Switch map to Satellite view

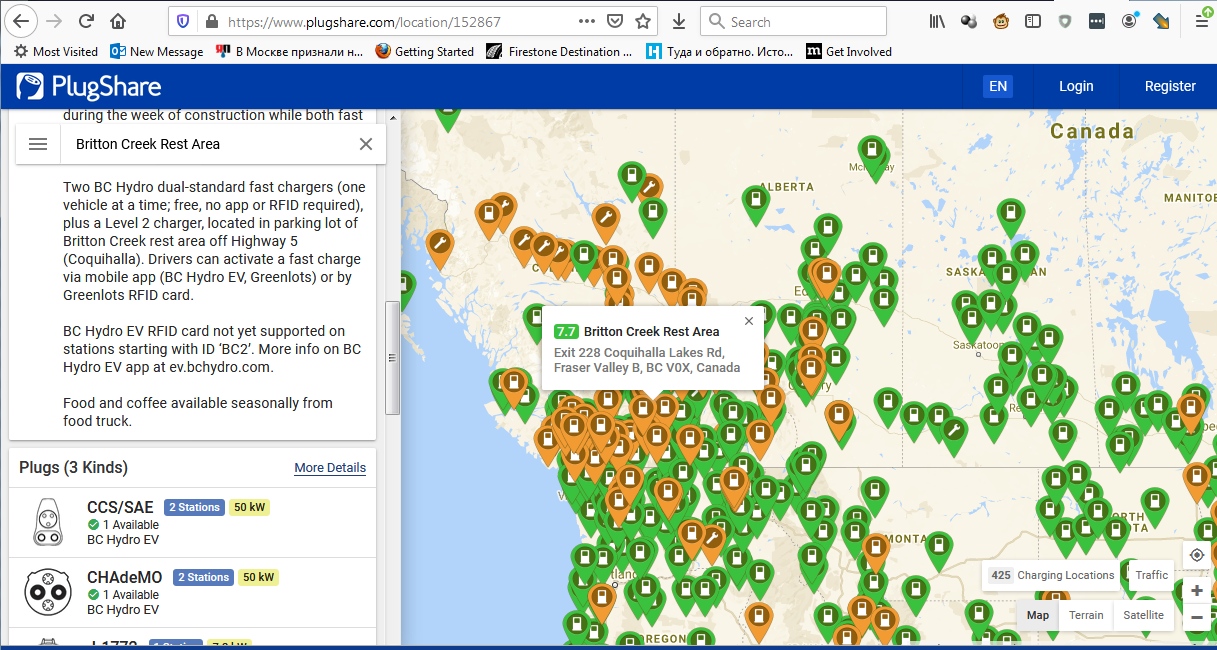click(x=1143, y=615)
